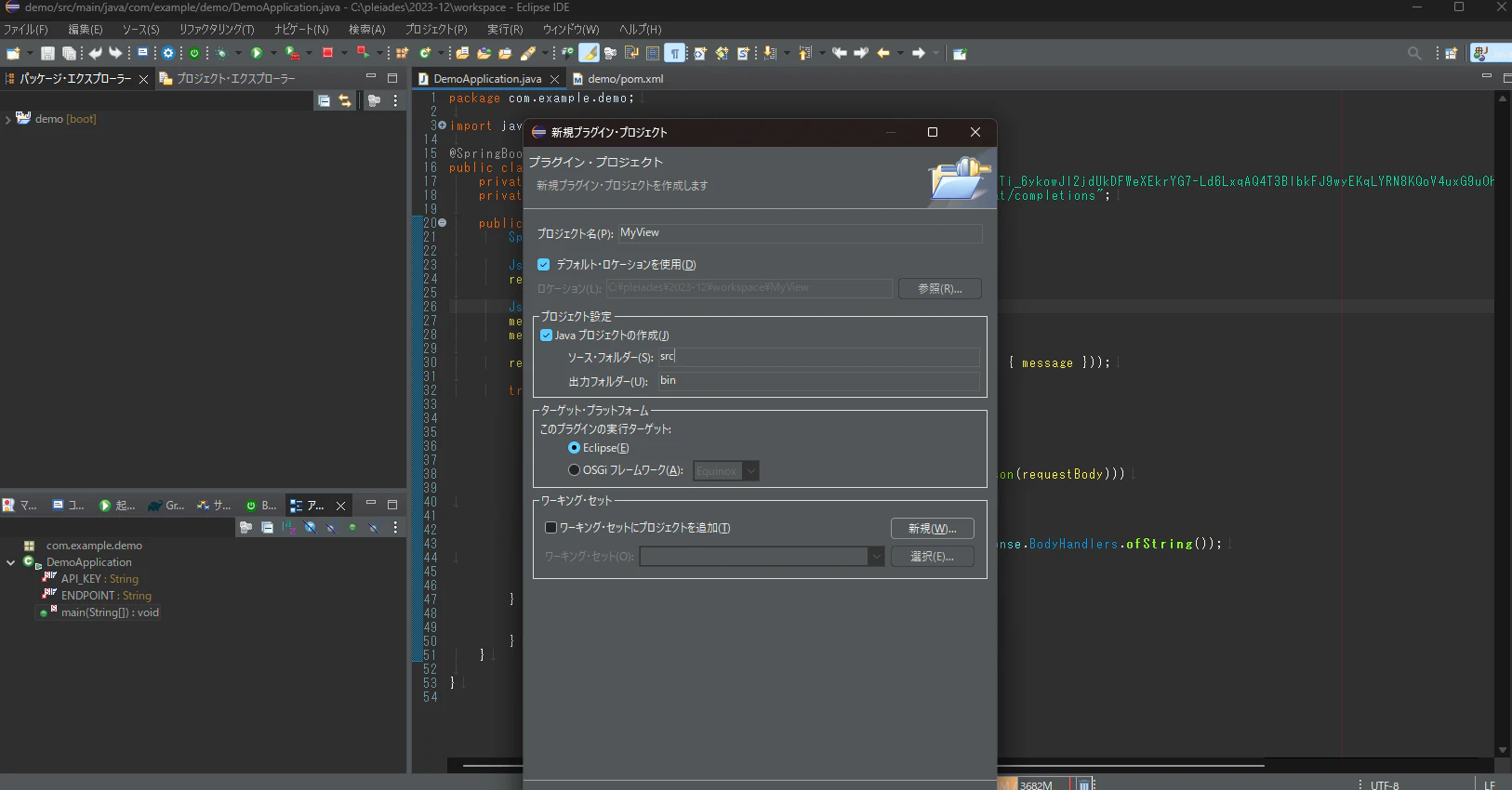Screen dimensions: 1512x790
Task: Click Collapse All in Package Explorer
Action: click(x=324, y=100)
